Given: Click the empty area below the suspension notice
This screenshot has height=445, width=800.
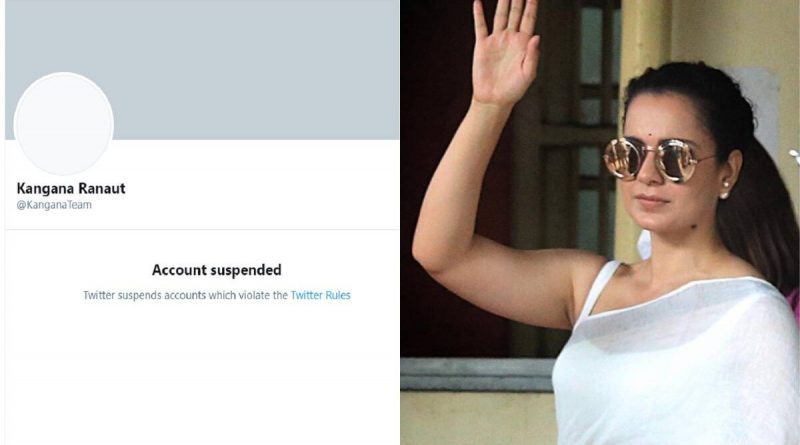Looking at the screenshot, I should (x=202, y=375).
